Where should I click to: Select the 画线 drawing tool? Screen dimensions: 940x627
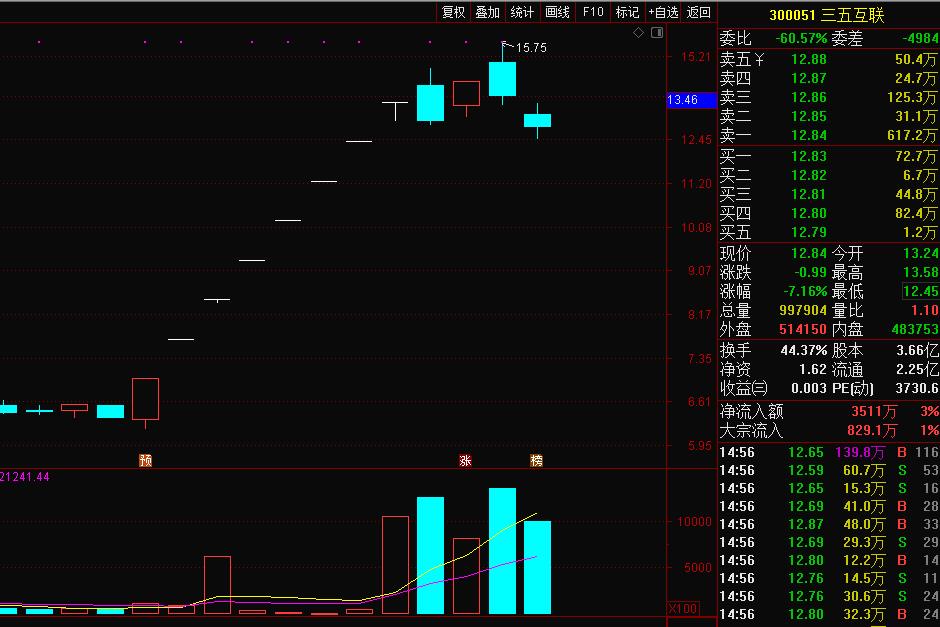pos(557,12)
